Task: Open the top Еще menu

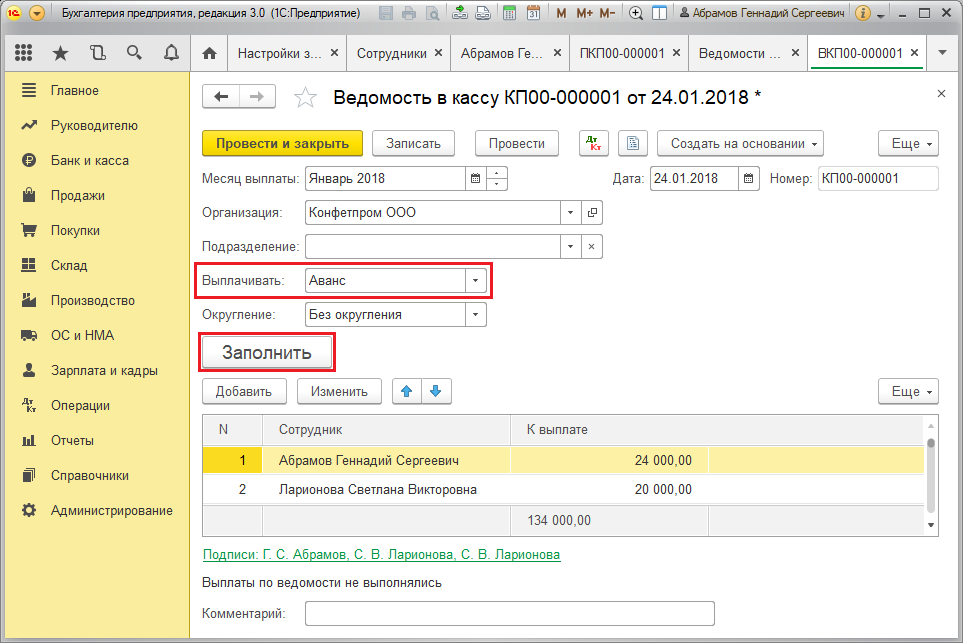Action: pos(908,143)
